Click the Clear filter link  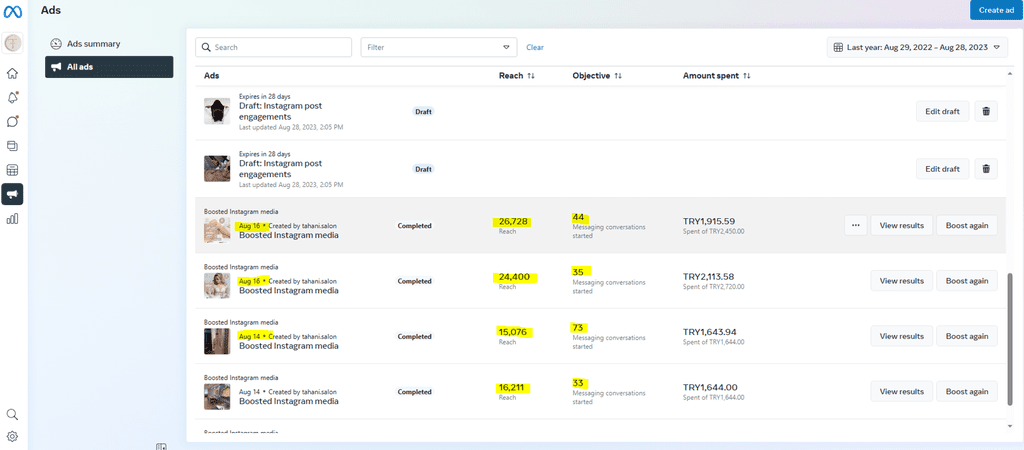tap(535, 47)
